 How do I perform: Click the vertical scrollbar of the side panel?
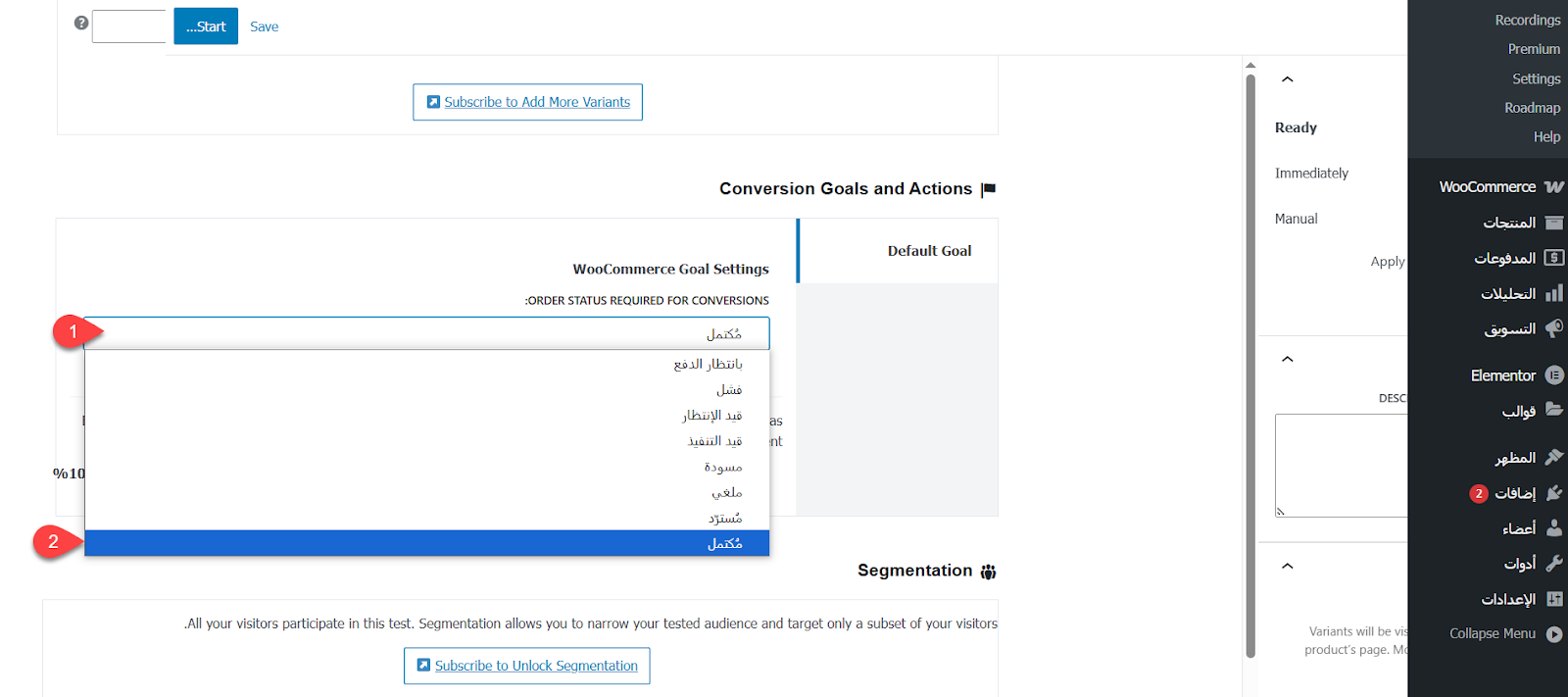pos(1250,363)
